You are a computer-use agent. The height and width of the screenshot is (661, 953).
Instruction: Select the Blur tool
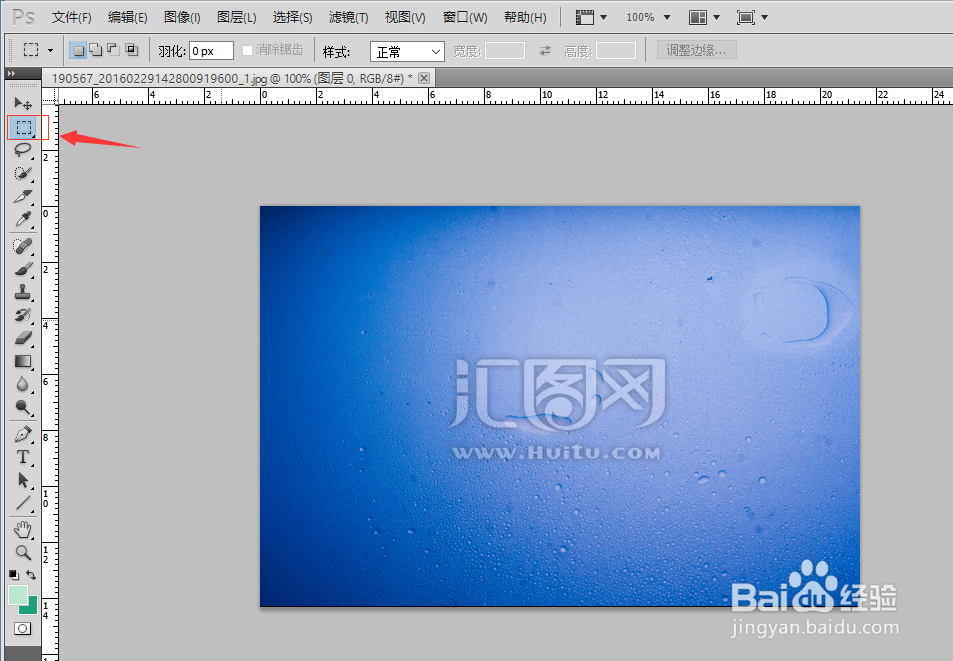23,384
